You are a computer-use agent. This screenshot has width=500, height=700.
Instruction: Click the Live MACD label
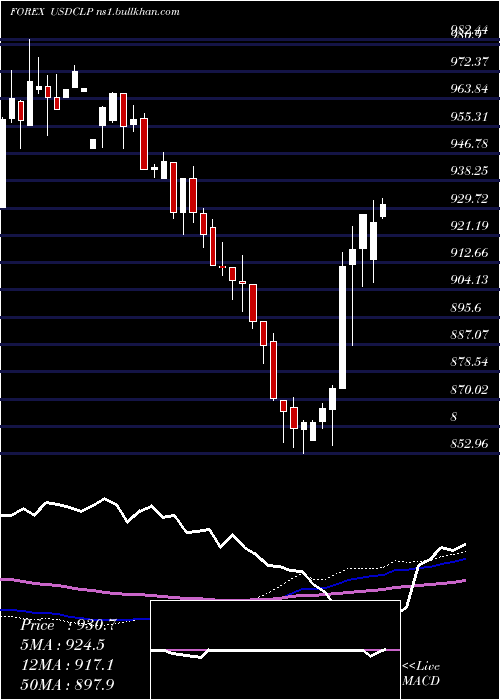(421, 673)
